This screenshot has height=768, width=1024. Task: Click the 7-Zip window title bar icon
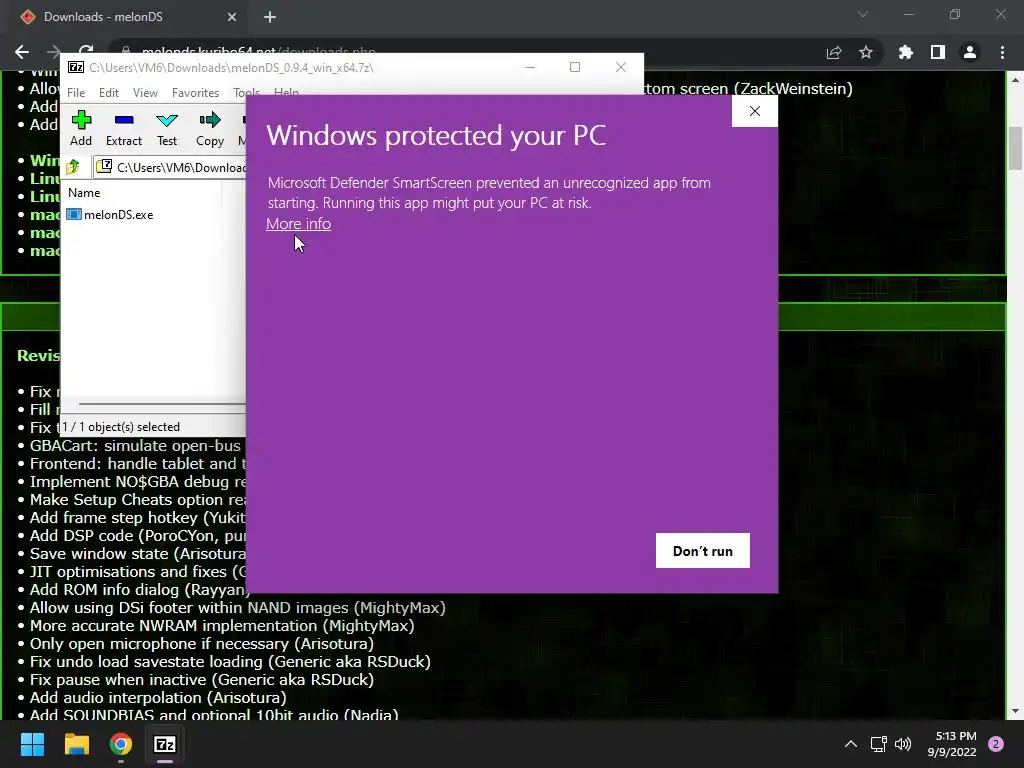[76, 67]
